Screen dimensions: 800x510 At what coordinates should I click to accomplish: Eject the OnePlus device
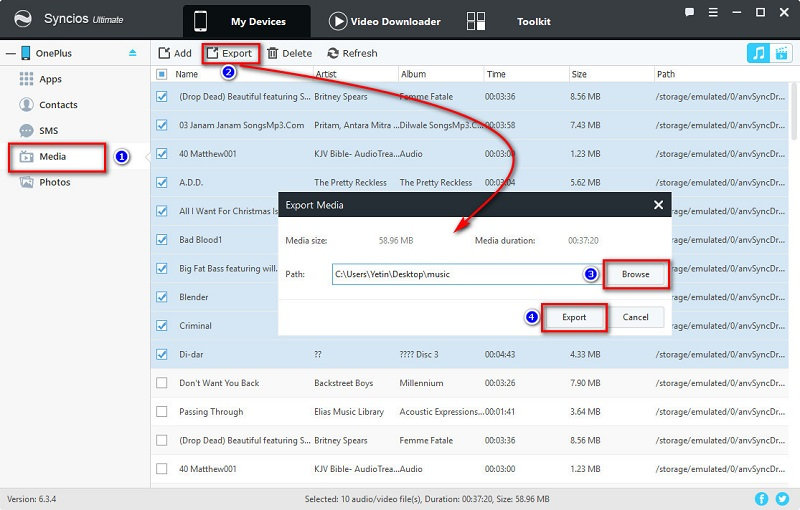(133, 53)
